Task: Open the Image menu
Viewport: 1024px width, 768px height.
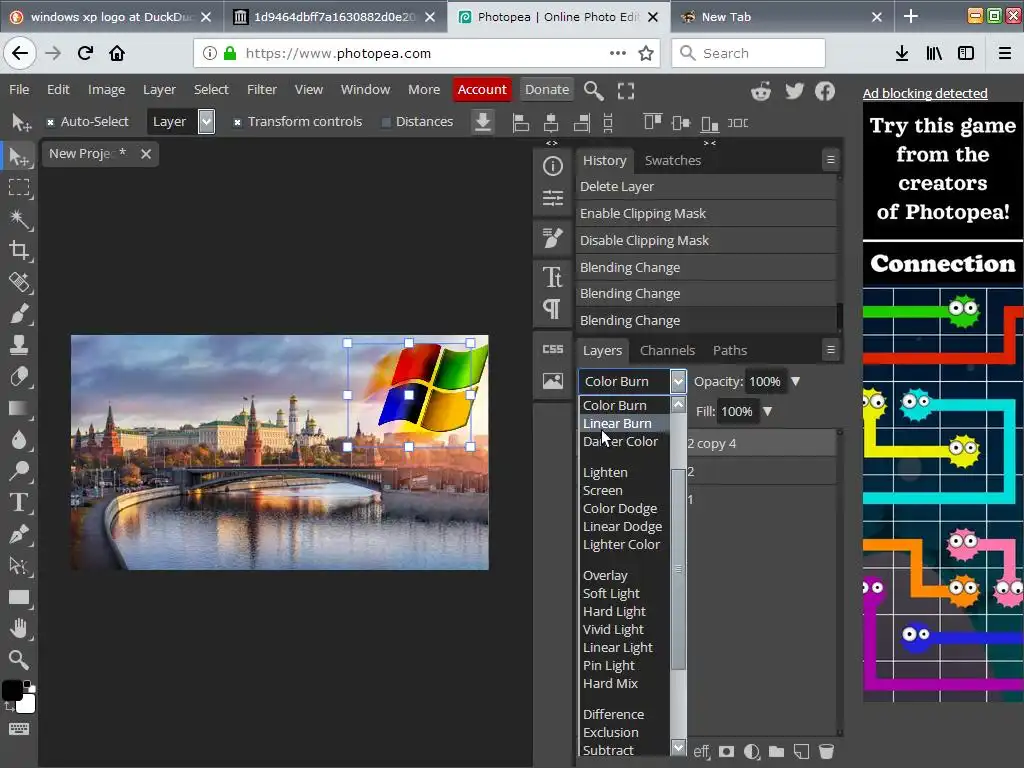Action: (x=106, y=89)
